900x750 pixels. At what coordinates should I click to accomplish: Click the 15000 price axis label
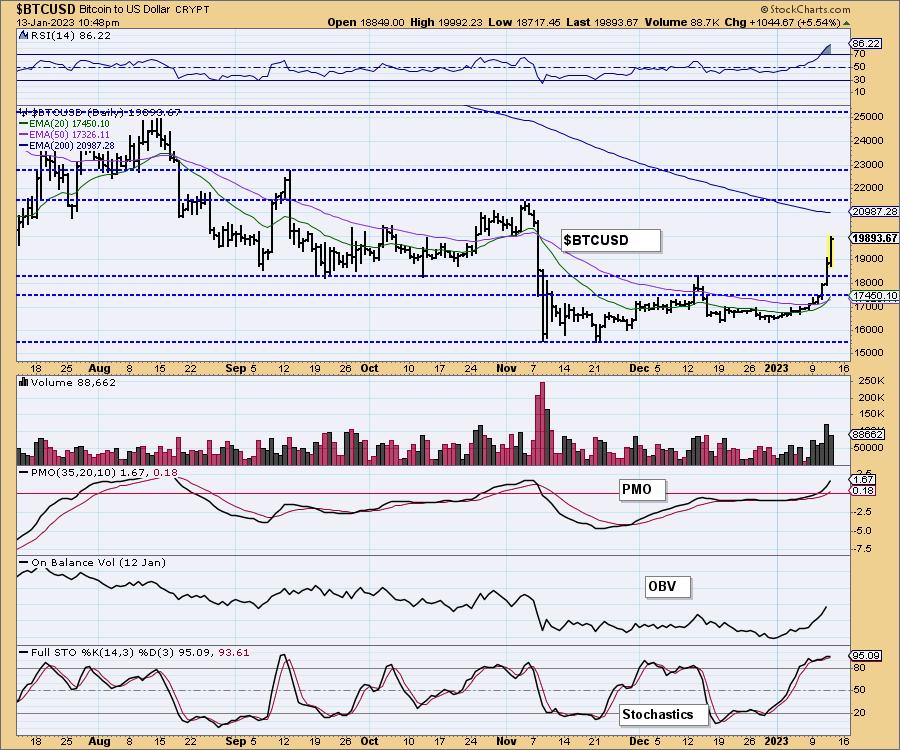[868, 353]
